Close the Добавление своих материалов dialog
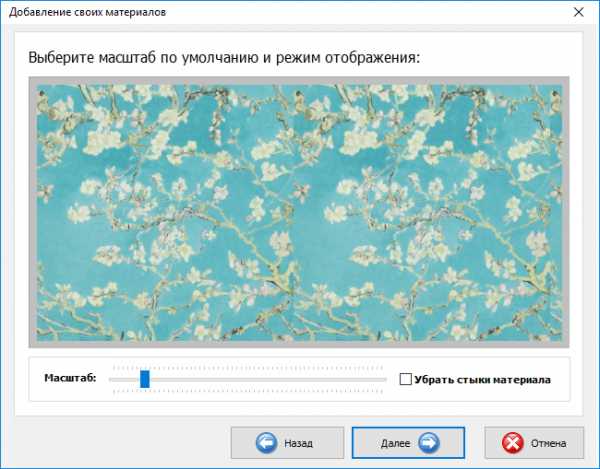 [579, 12]
